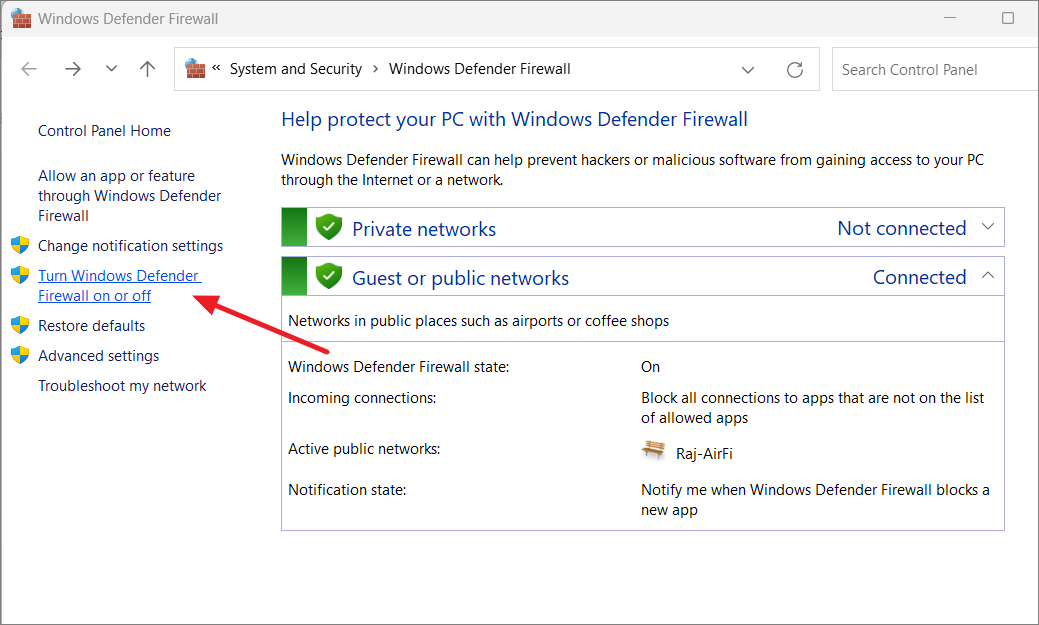
Task: Click the Active public networks label
Action: point(364,449)
